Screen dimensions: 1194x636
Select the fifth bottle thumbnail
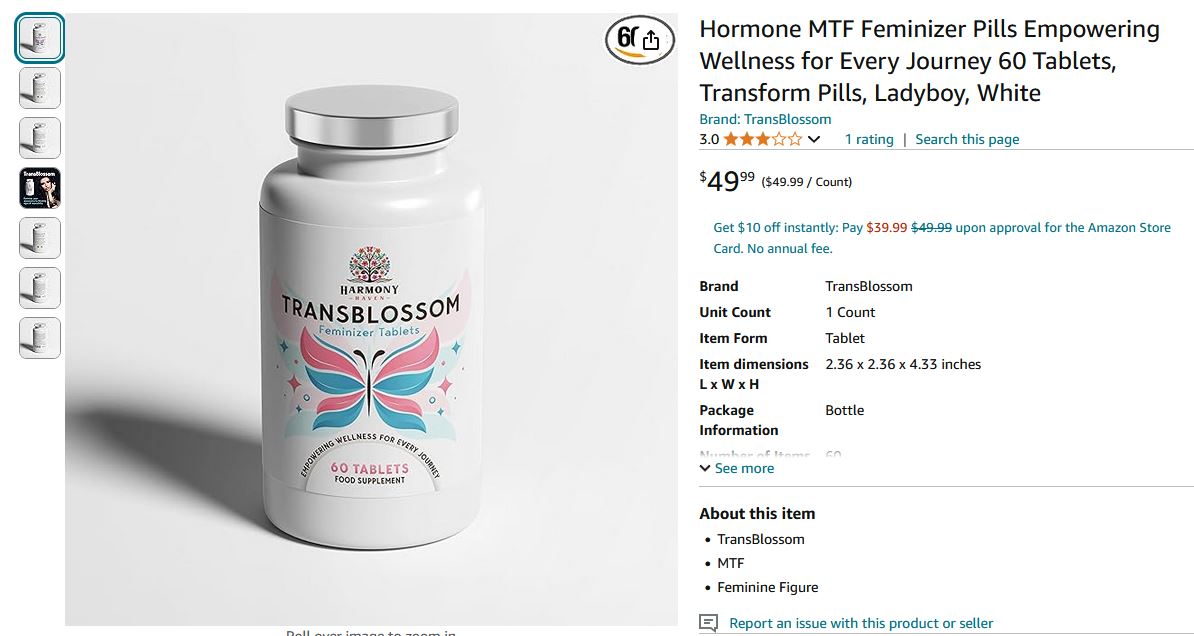click(x=40, y=238)
